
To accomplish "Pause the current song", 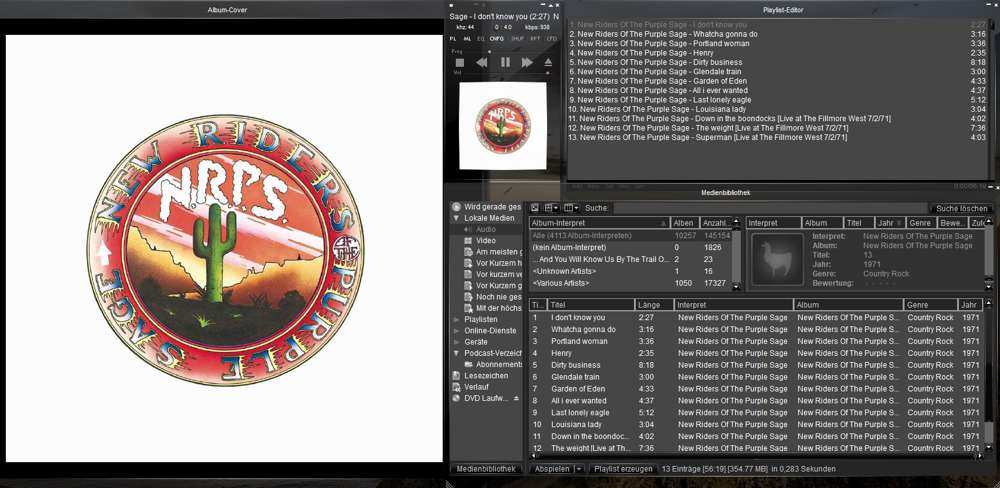I will [x=505, y=62].
